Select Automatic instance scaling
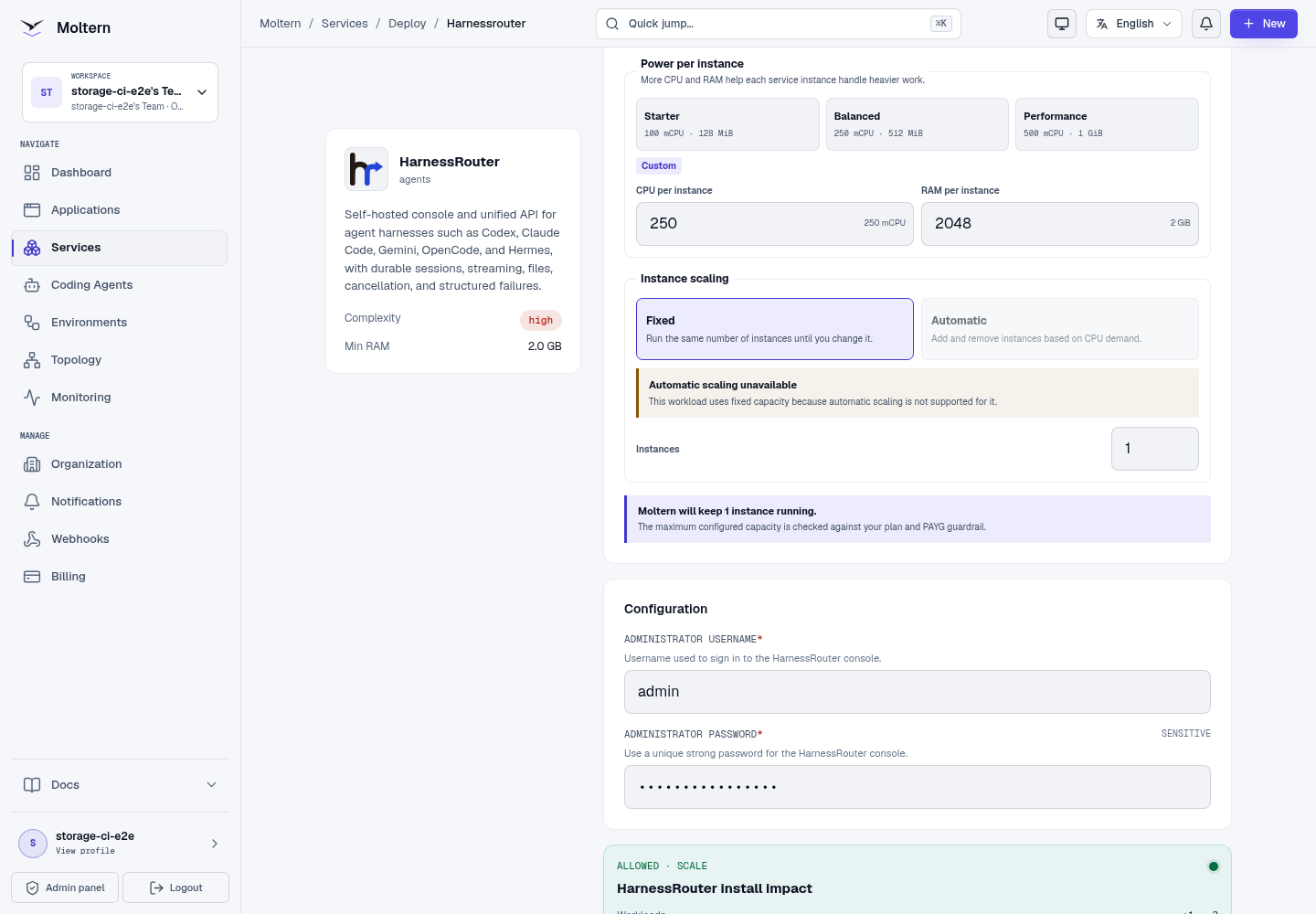 pos(1060,329)
